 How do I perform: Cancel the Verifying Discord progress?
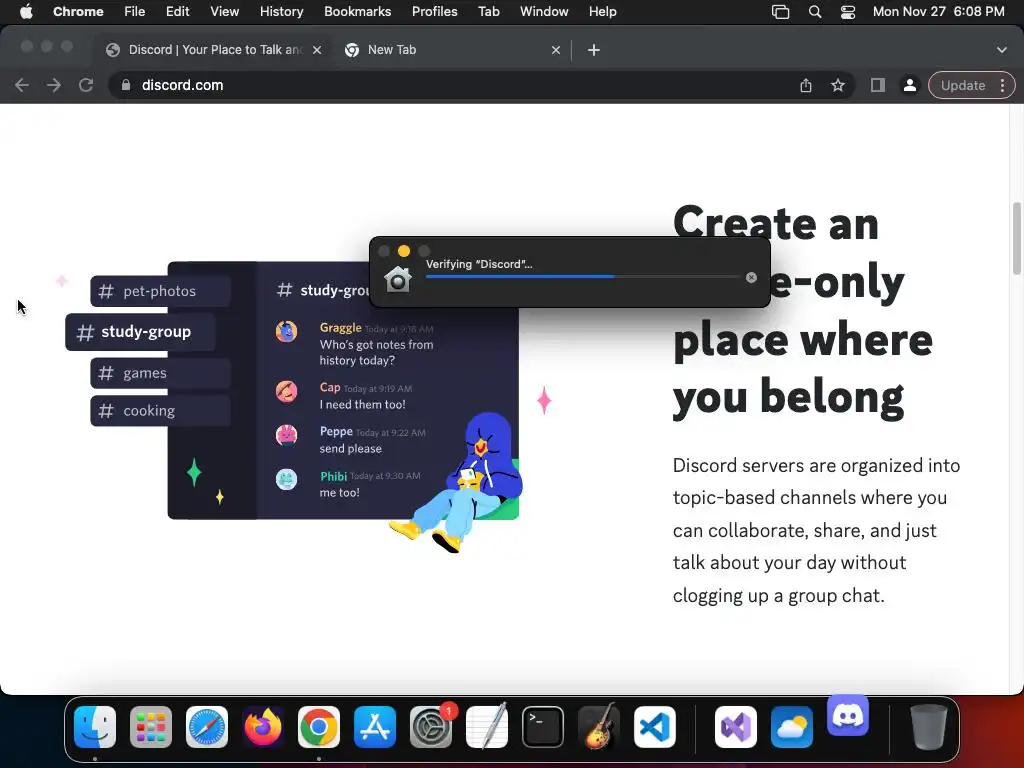pyautogui.click(x=751, y=278)
